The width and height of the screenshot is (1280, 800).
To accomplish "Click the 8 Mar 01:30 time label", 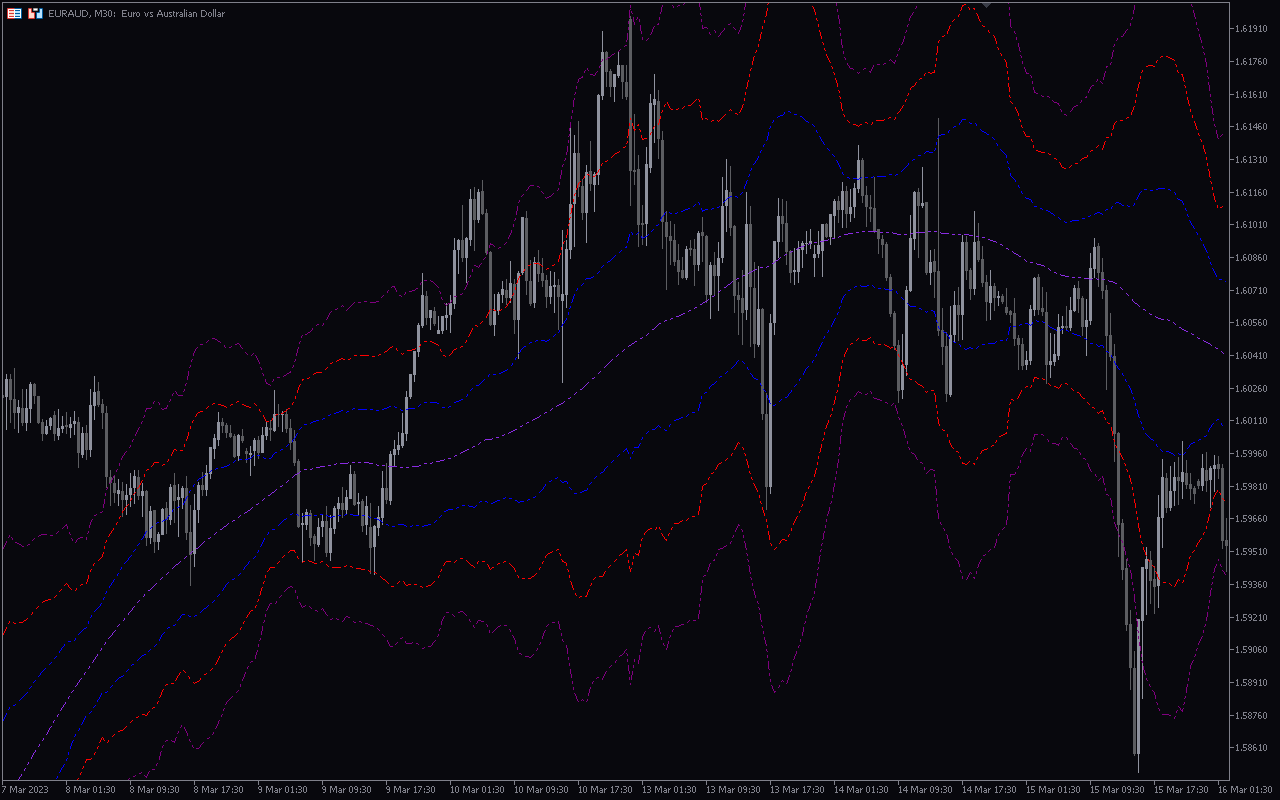I will [x=91, y=790].
